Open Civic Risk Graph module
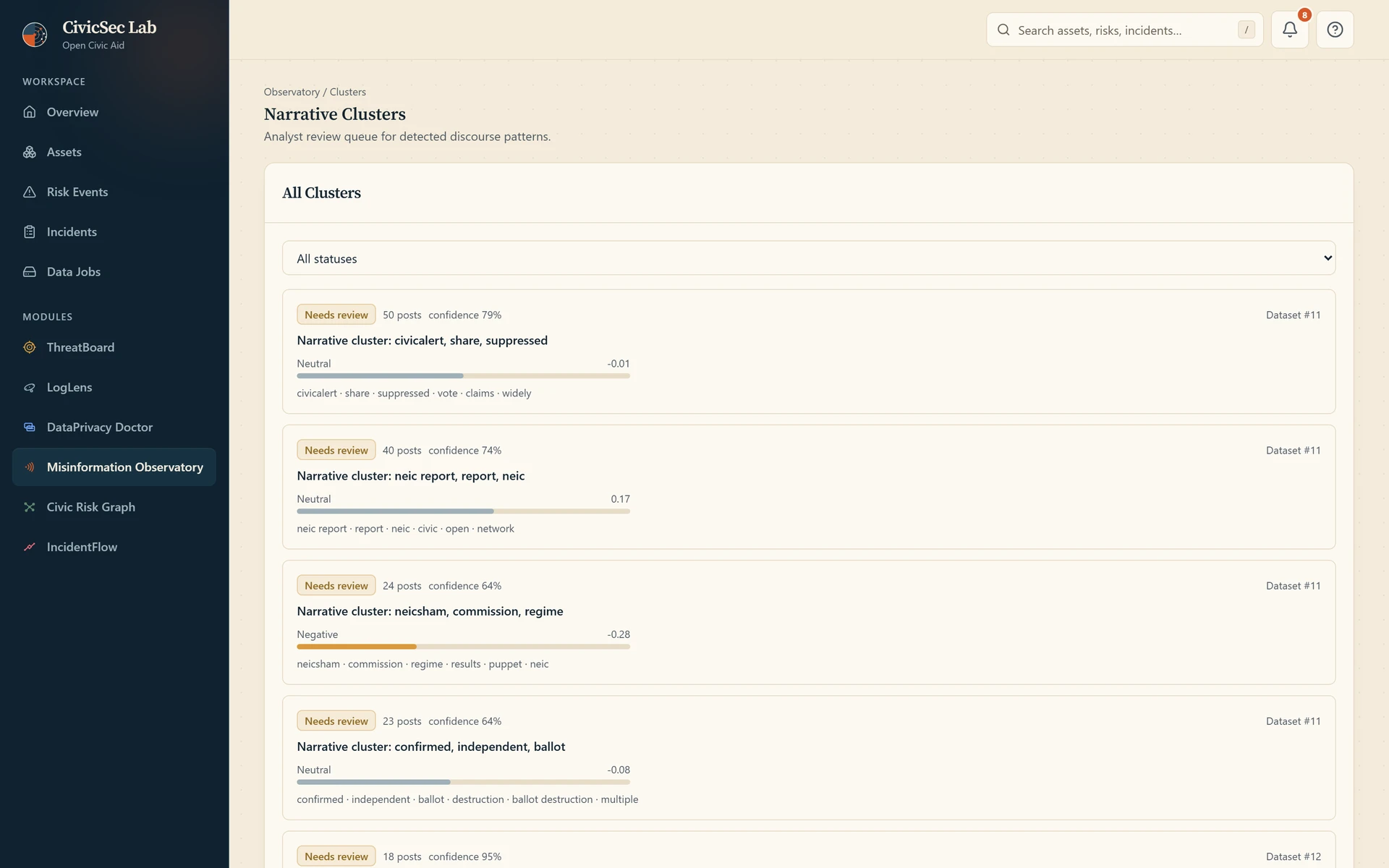 click(114, 506)
